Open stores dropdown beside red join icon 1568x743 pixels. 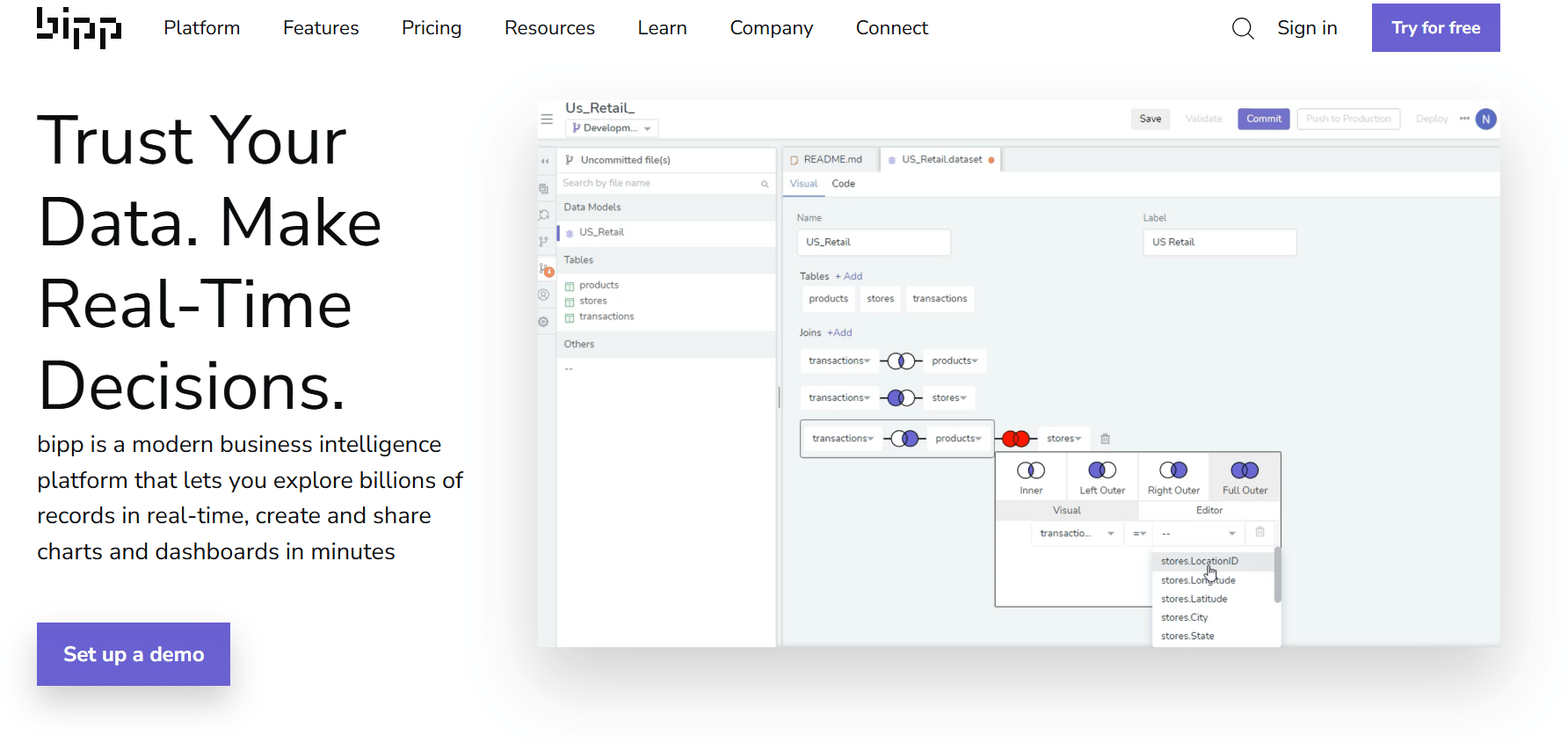click(1064, 438)
